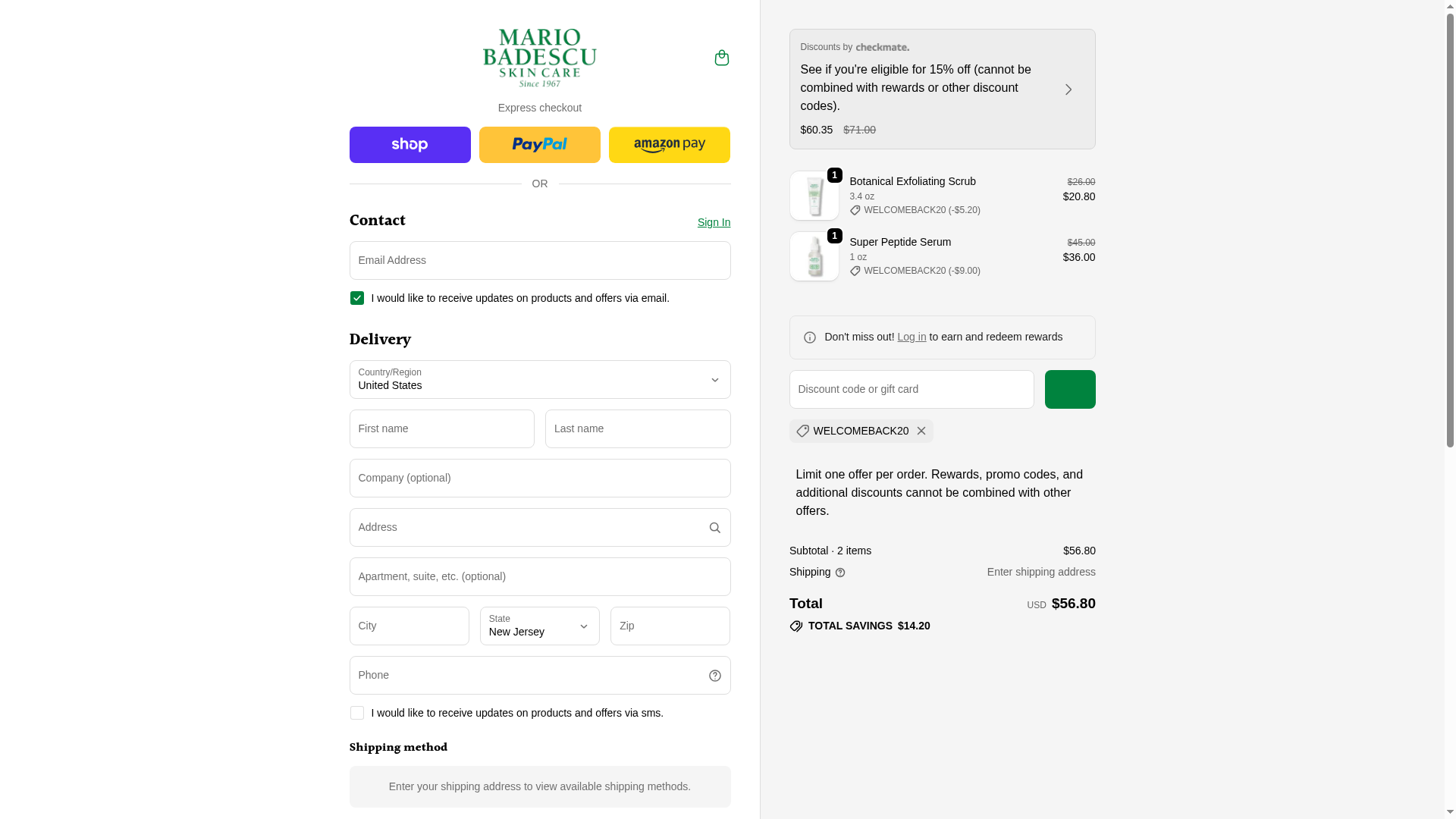Open the Country/Region dropdown

pyautogui.click(x=539, y=379)
